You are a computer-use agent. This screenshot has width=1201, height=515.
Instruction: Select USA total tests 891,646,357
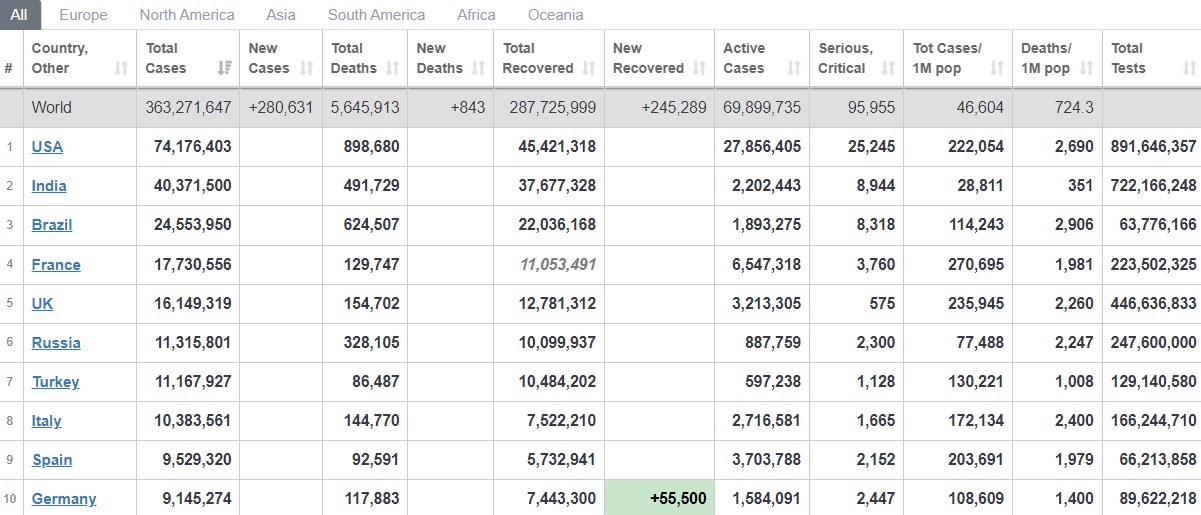coord(1153,146)
